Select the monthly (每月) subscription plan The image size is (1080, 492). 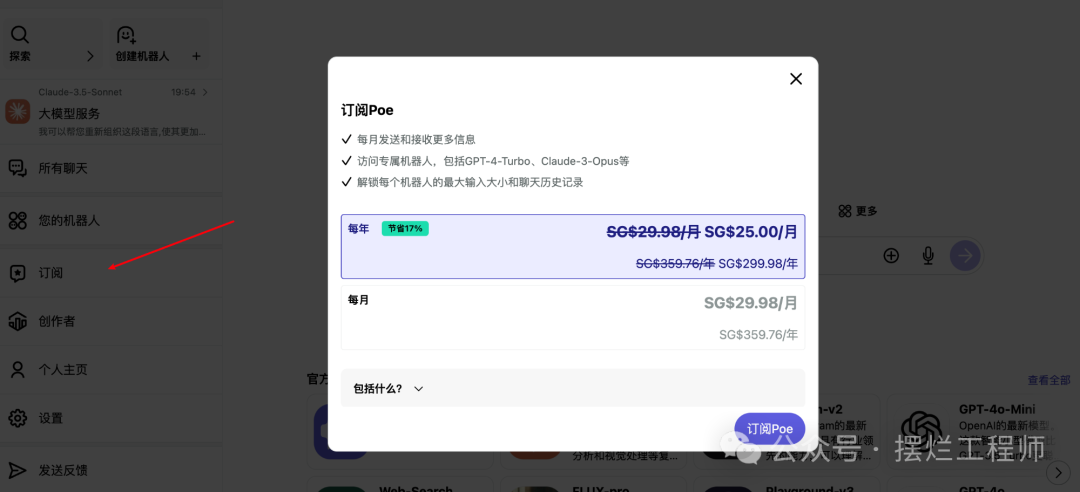point(573,317)
